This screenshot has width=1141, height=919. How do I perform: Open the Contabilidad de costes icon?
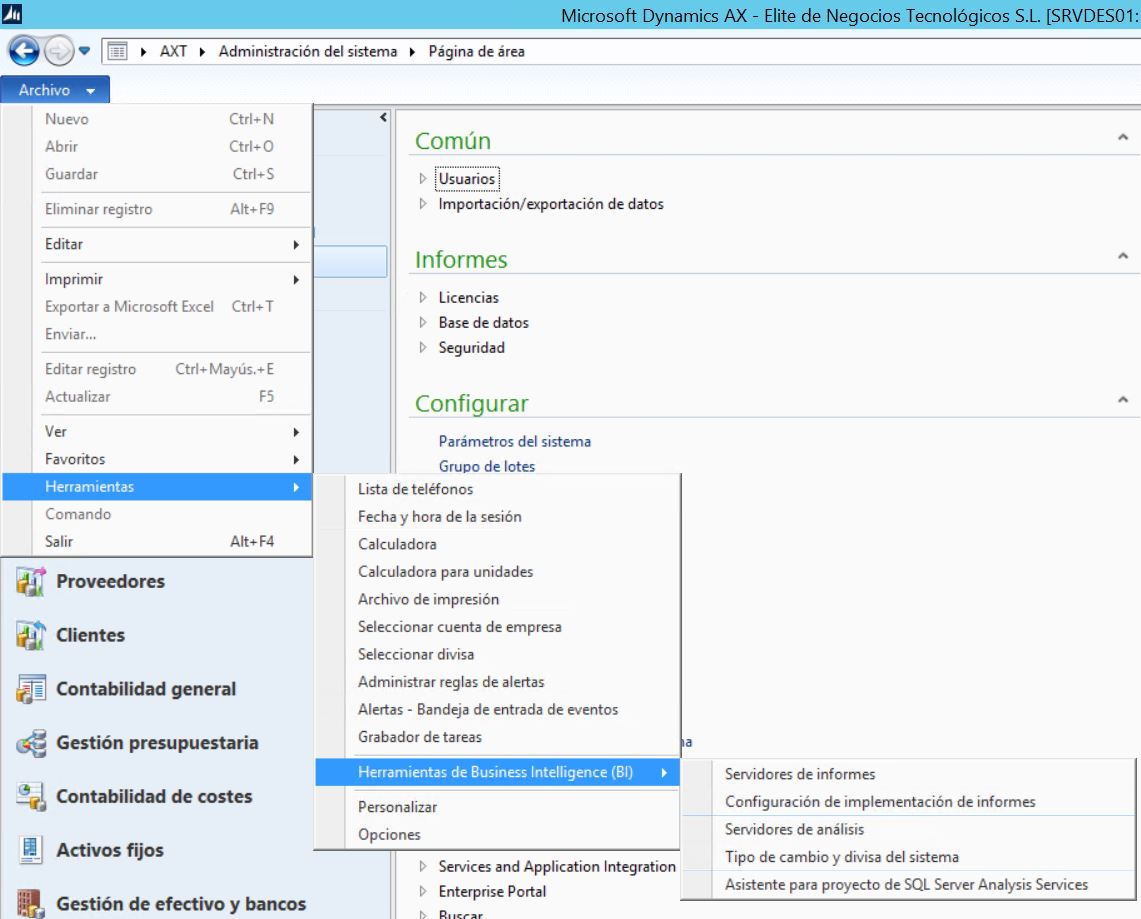tap(31, 797)
